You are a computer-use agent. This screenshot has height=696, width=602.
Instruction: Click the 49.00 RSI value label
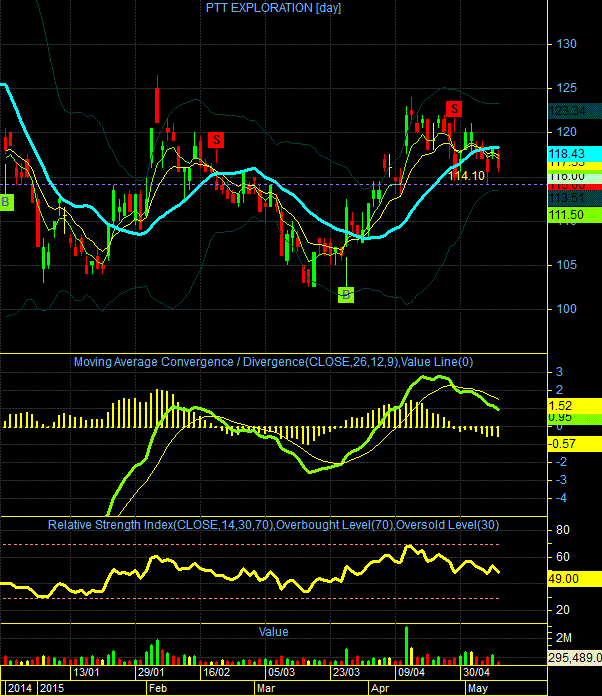575,579
